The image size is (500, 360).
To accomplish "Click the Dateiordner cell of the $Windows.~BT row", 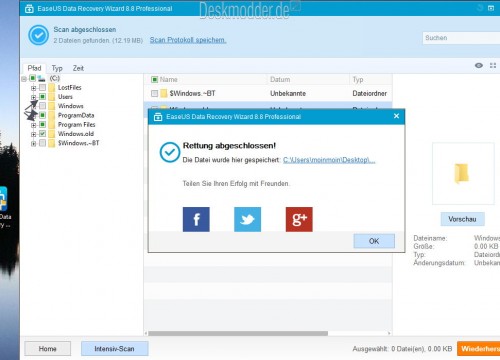I will pos(370,93).
